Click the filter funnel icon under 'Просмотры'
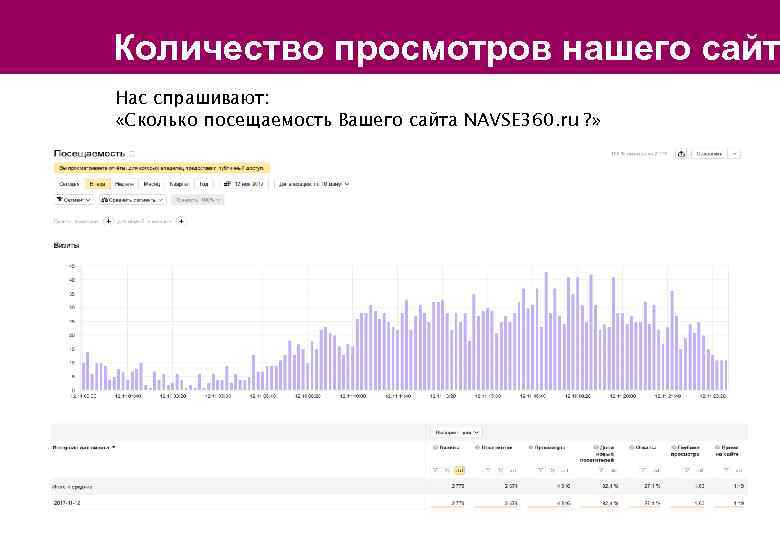 541,469
